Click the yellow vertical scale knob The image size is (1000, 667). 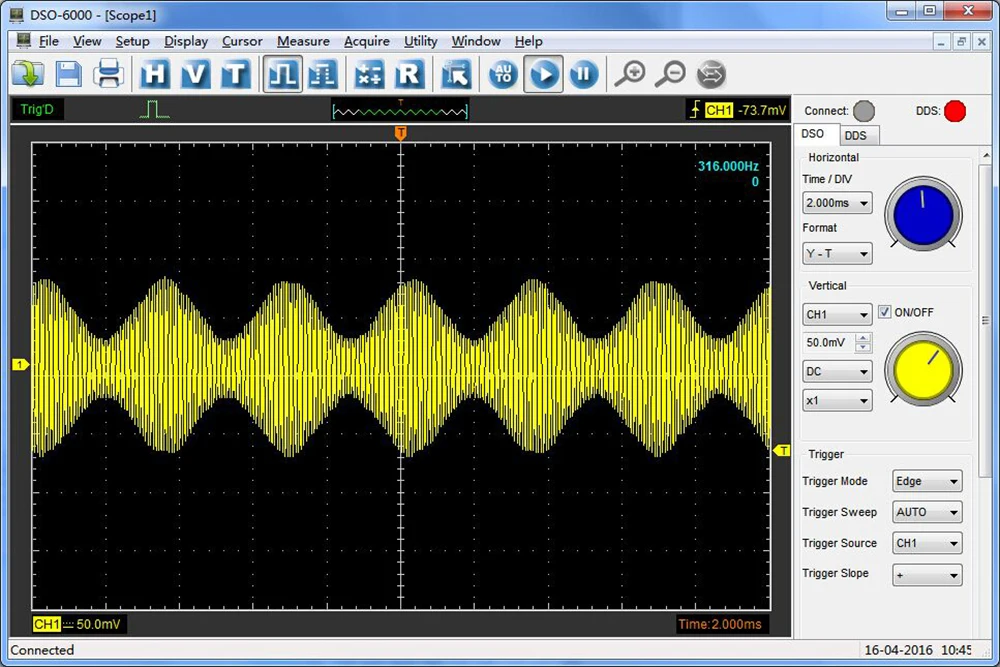[x=924, y=368]
